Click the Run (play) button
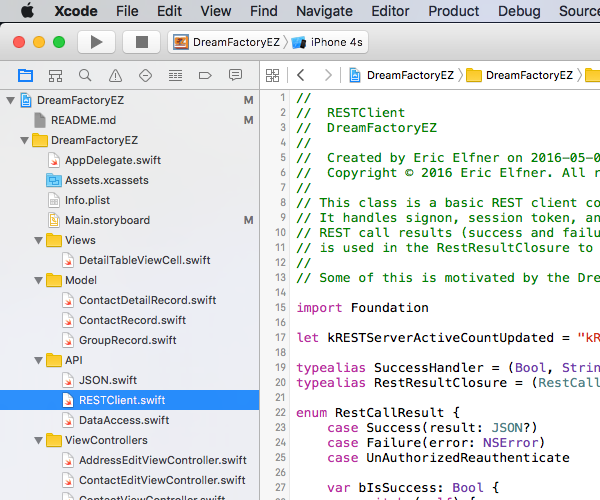This screenshot has width=600, height=500. coord(96,42)
